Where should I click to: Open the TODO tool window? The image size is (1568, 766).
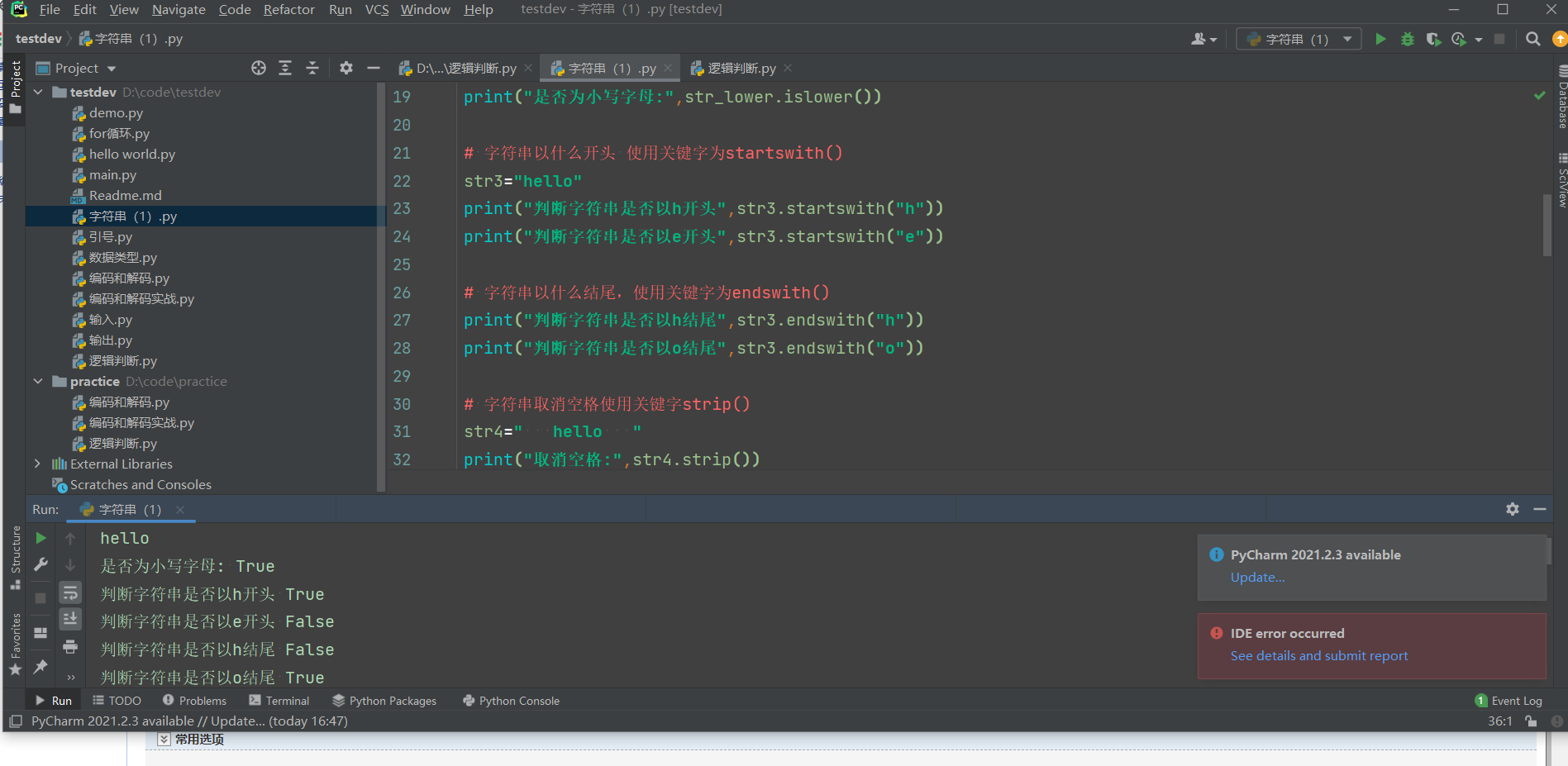[117, 701]
